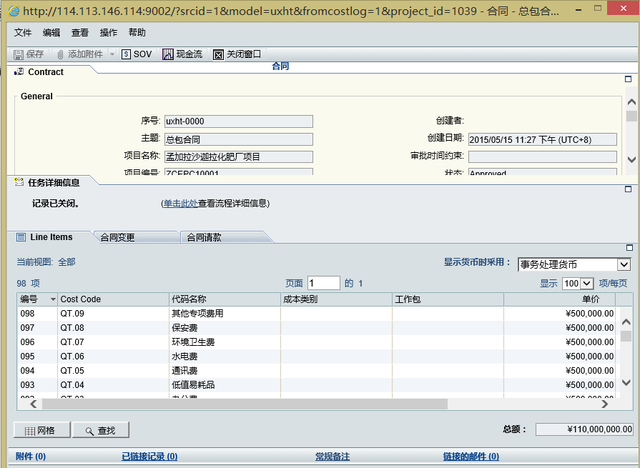Open the 编辑 menu

(51, 33)
